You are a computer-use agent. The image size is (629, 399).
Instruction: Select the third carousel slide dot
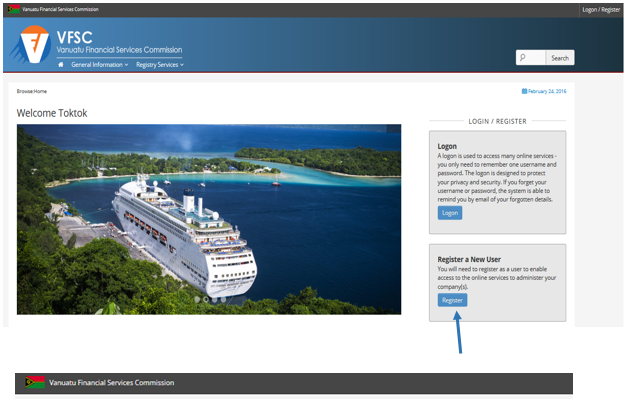pyautogui.click(x=215, y=299)
